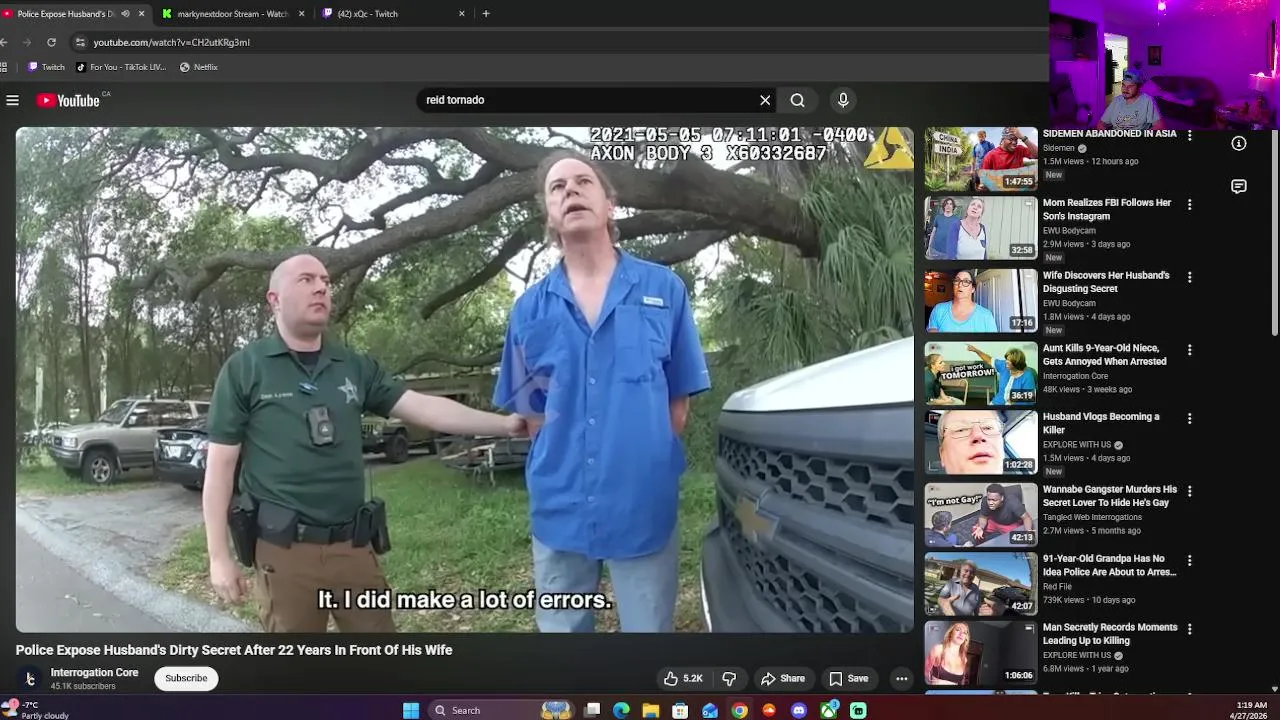Open options for 91-Year-Old Grandpa video
Image resolution: width=1280 pixels, height=720 pixels.
click(1189, 560)
